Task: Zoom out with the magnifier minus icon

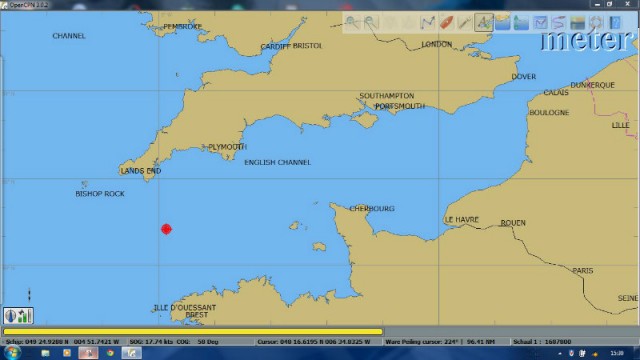Action: tap(371, 22)
